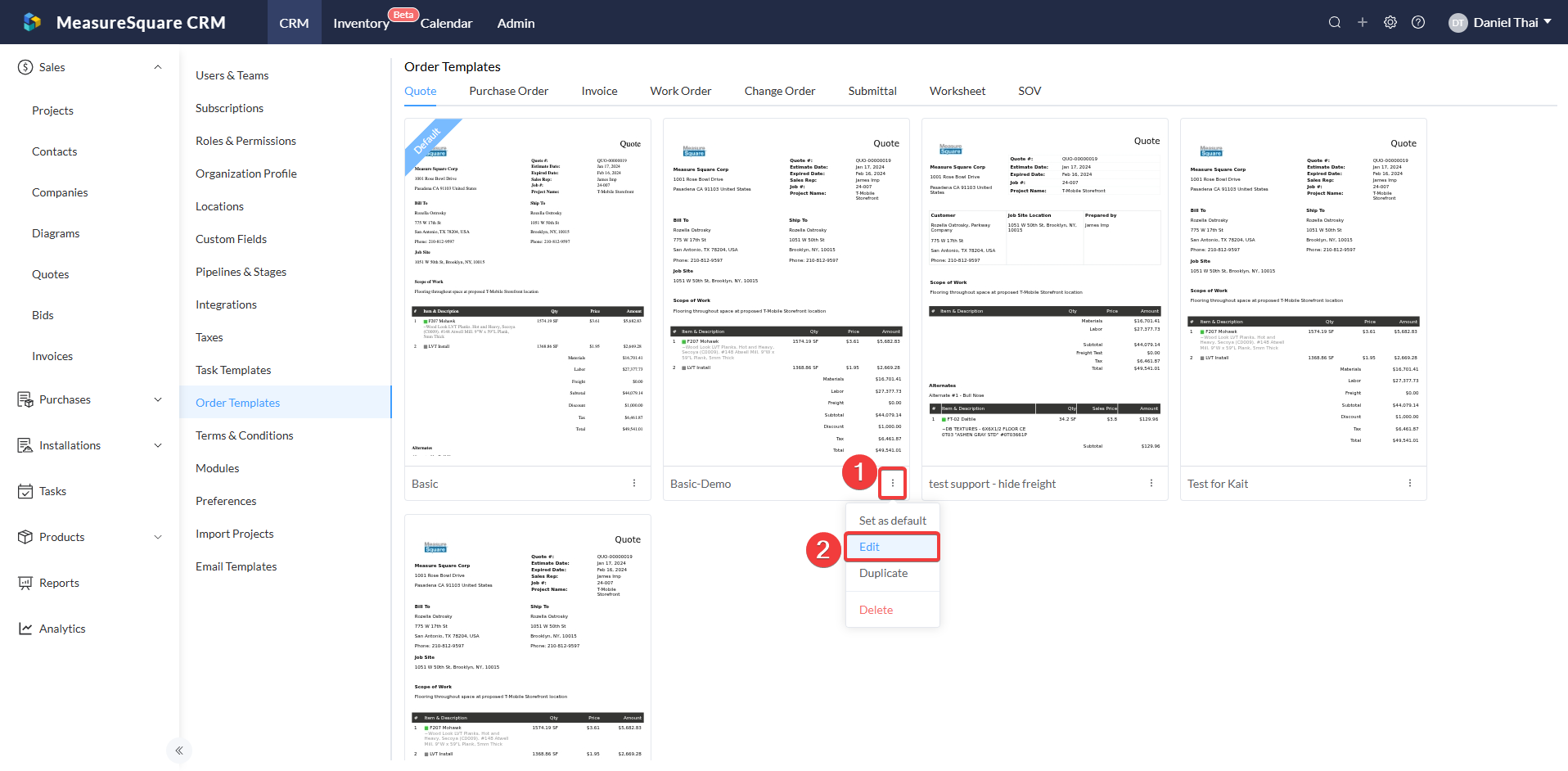The height and width of the screenshot is (771, 1568).
Task: Open the help question mark icon
Action: [x=1418, y=22]
